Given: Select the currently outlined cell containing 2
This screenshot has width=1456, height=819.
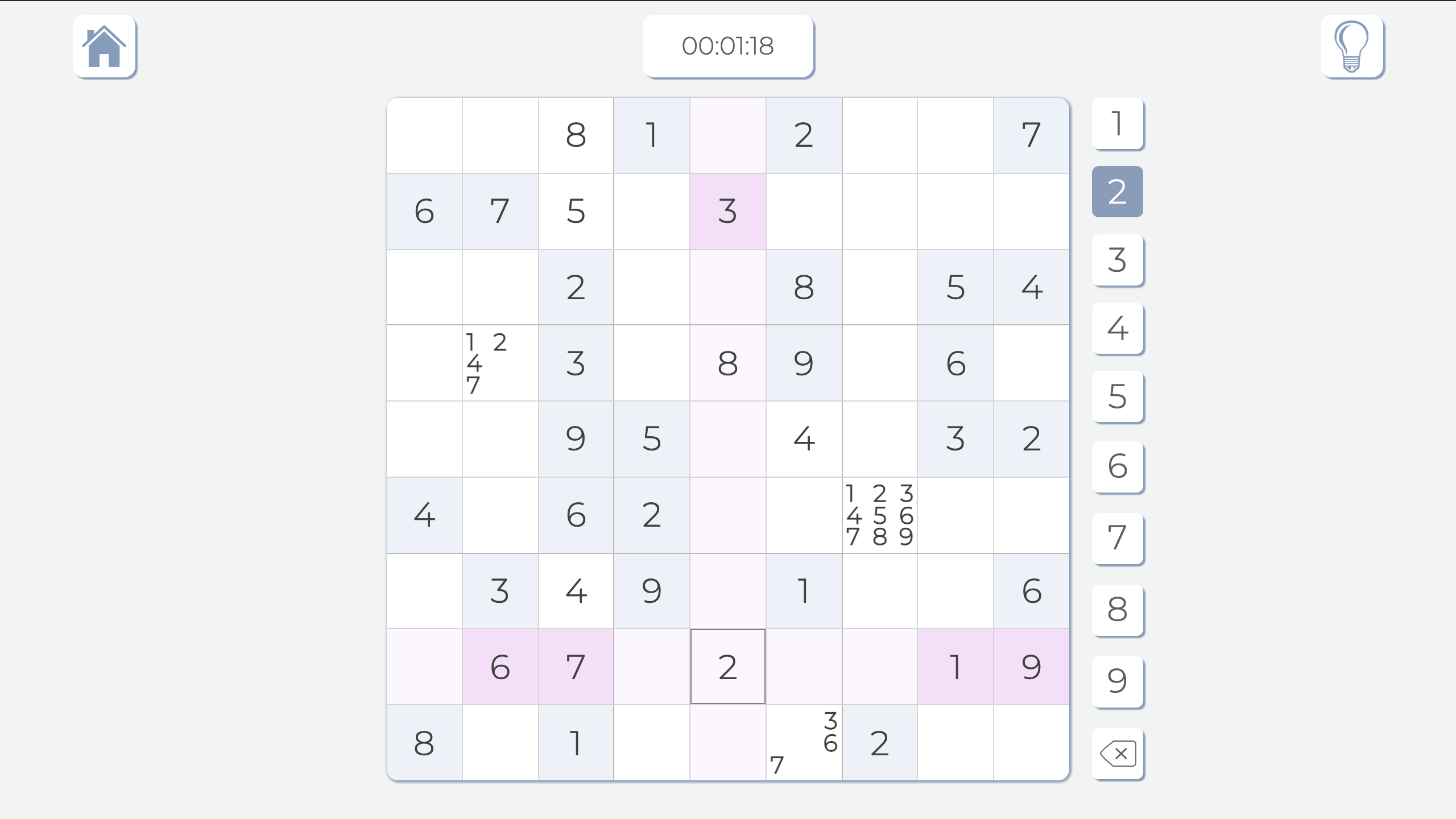Looking at the screenshot, I should coord(728,666).
